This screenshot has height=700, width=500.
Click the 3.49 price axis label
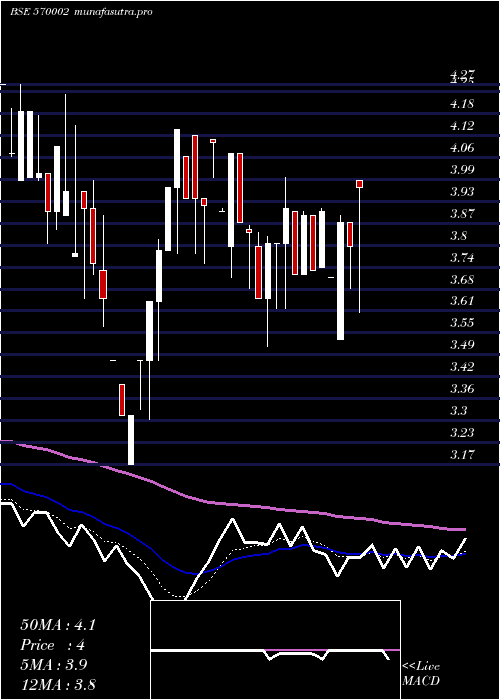click(x=462, y=344)
